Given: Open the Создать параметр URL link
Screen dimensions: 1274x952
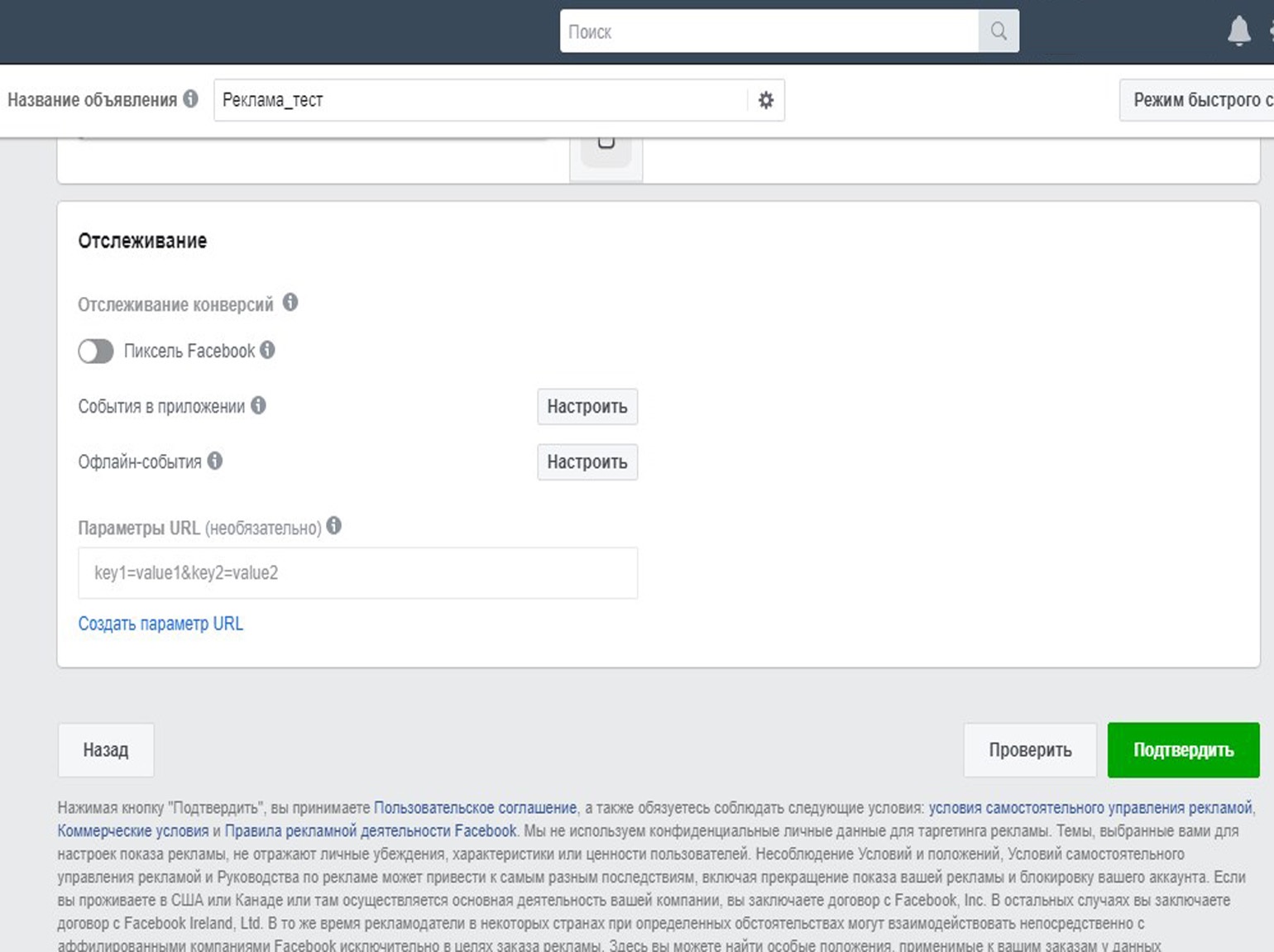Looking at the screenshot, I should (160, 624).
